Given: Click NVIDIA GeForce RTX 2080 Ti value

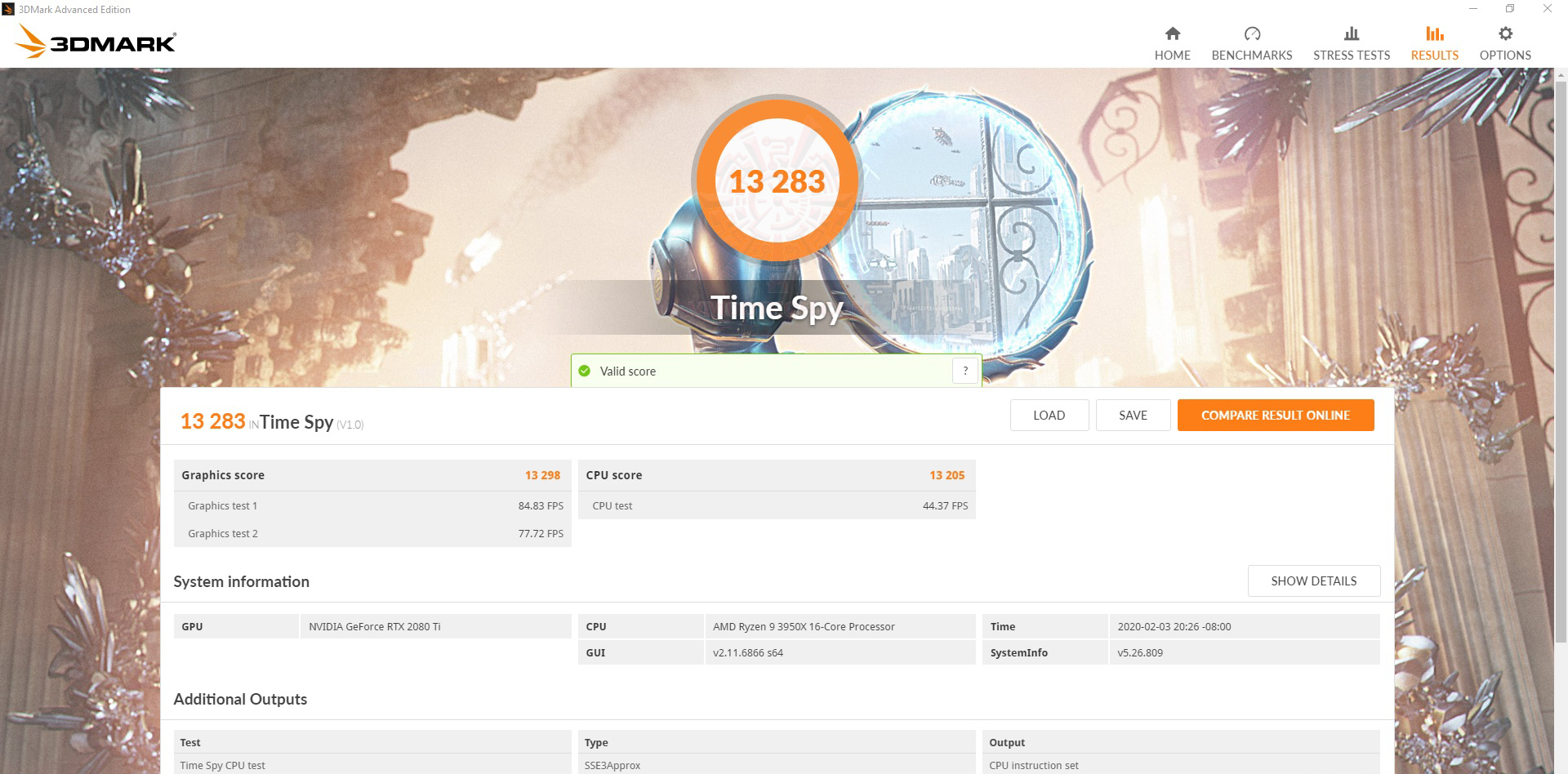Looking at the screenshot, I should click(374, 626).
